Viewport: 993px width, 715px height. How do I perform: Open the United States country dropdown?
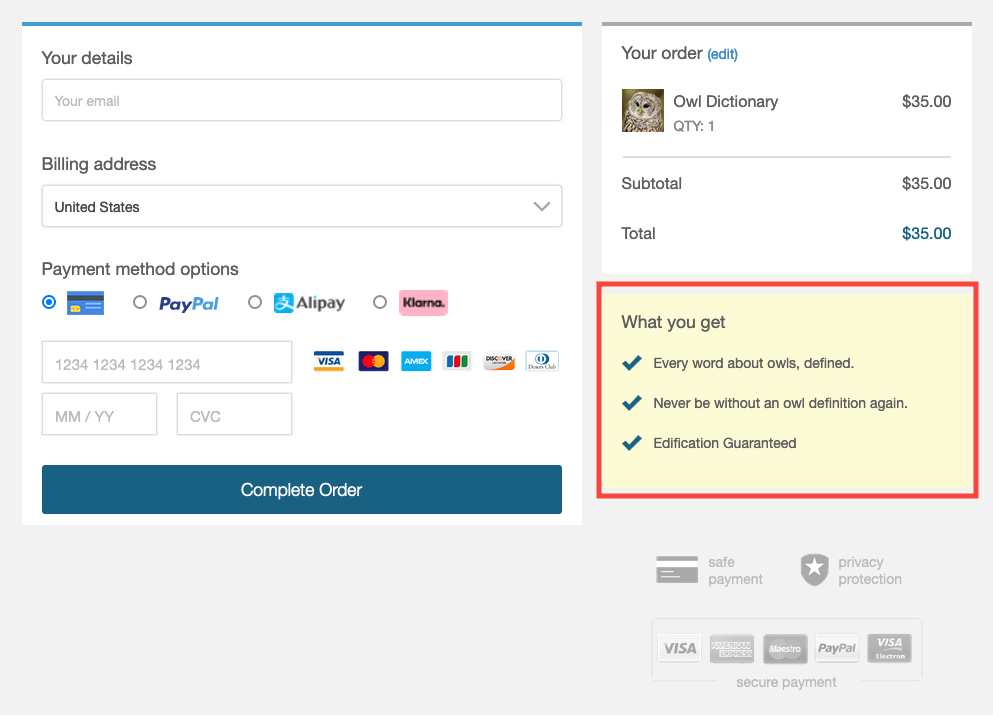click(x=301, y=206)
